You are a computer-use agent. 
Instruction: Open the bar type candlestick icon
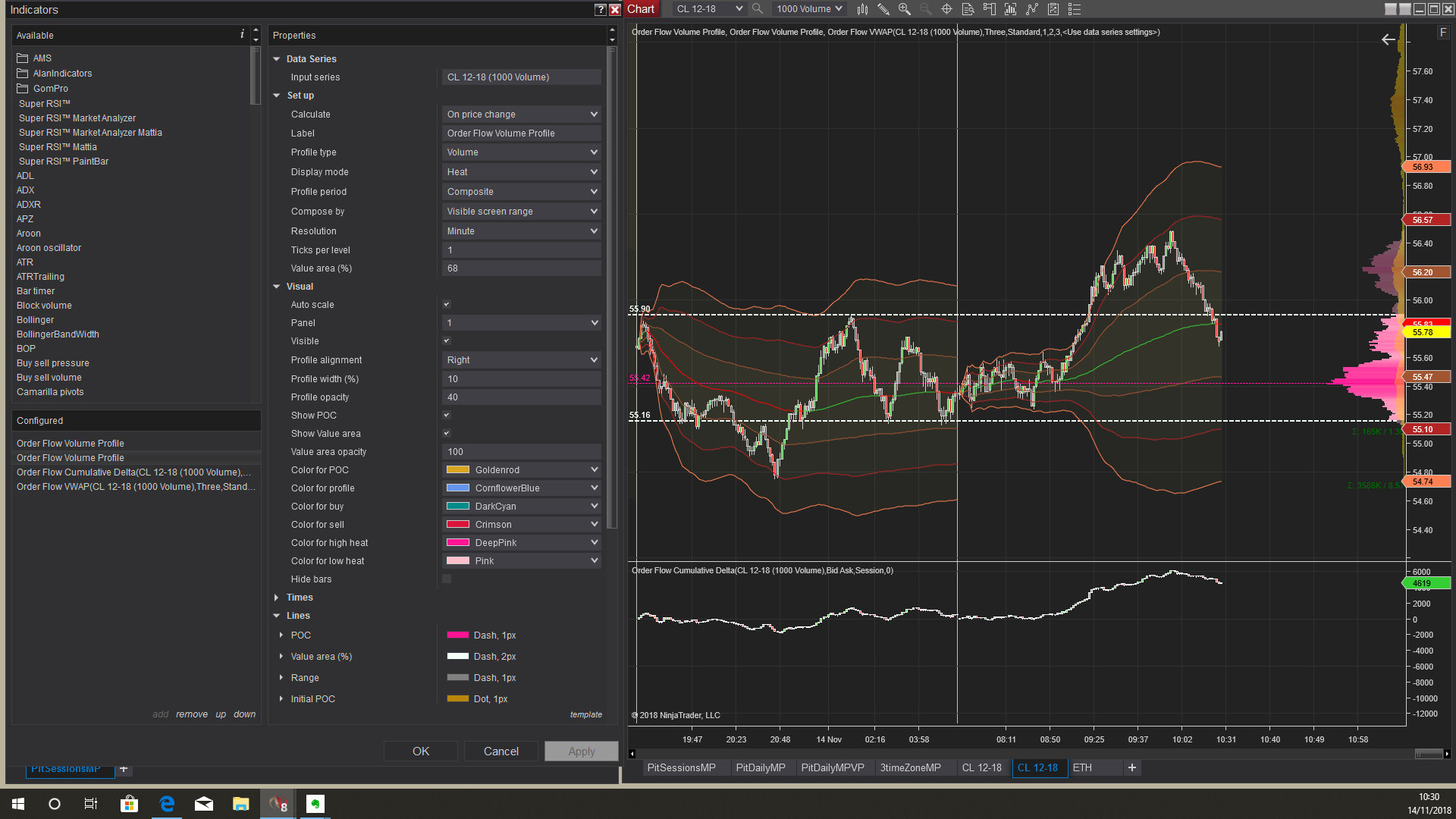pyautogui.click(x=862, y=9)
